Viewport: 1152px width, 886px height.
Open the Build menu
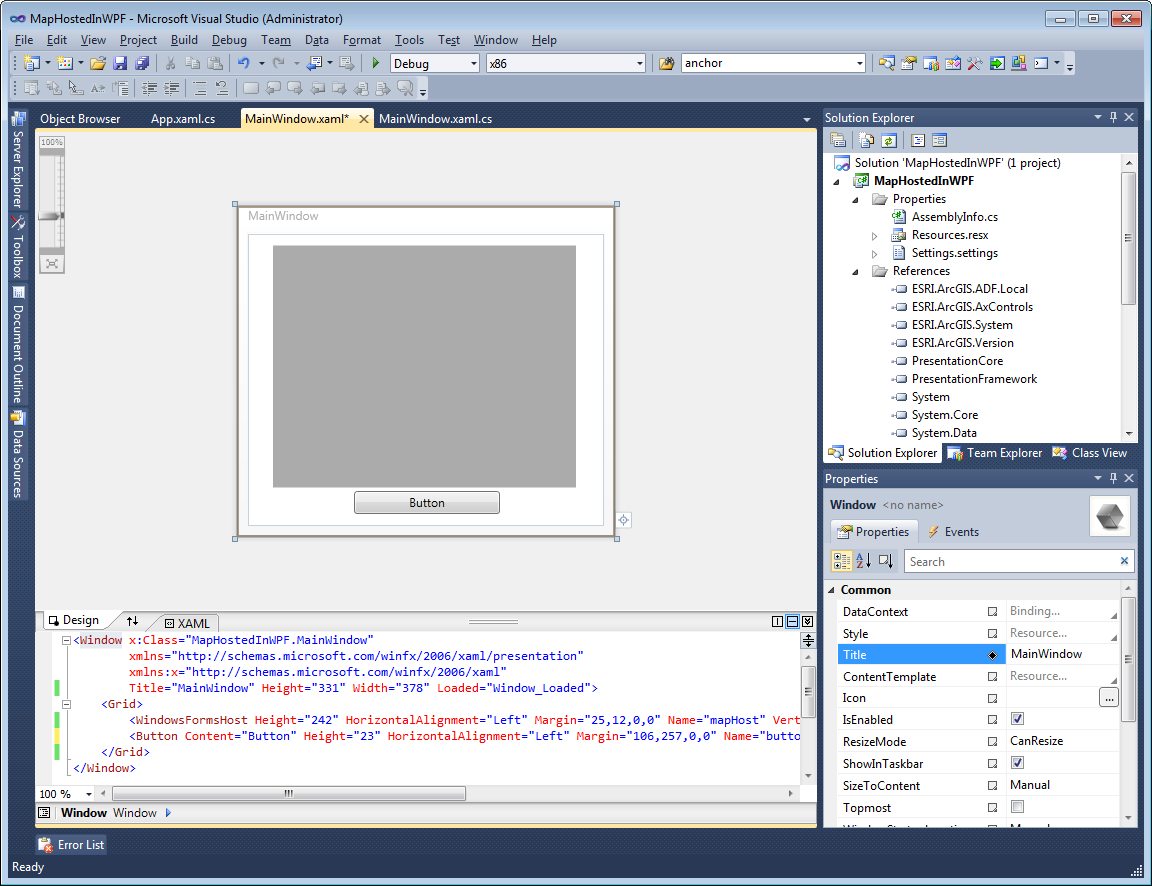tap(184, 40)
